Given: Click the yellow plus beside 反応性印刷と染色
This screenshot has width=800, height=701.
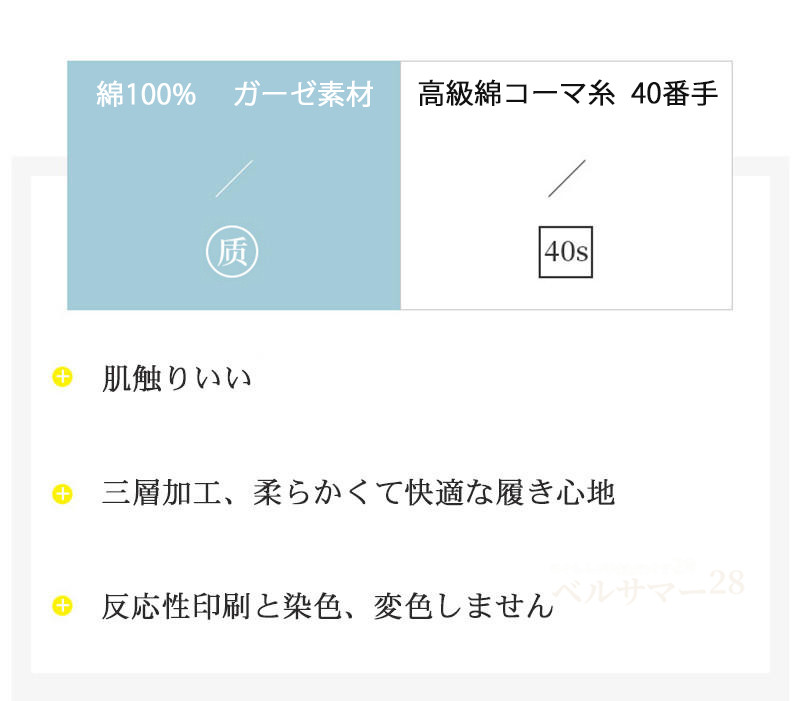Looking at the screenshot, I should point(63,605).
